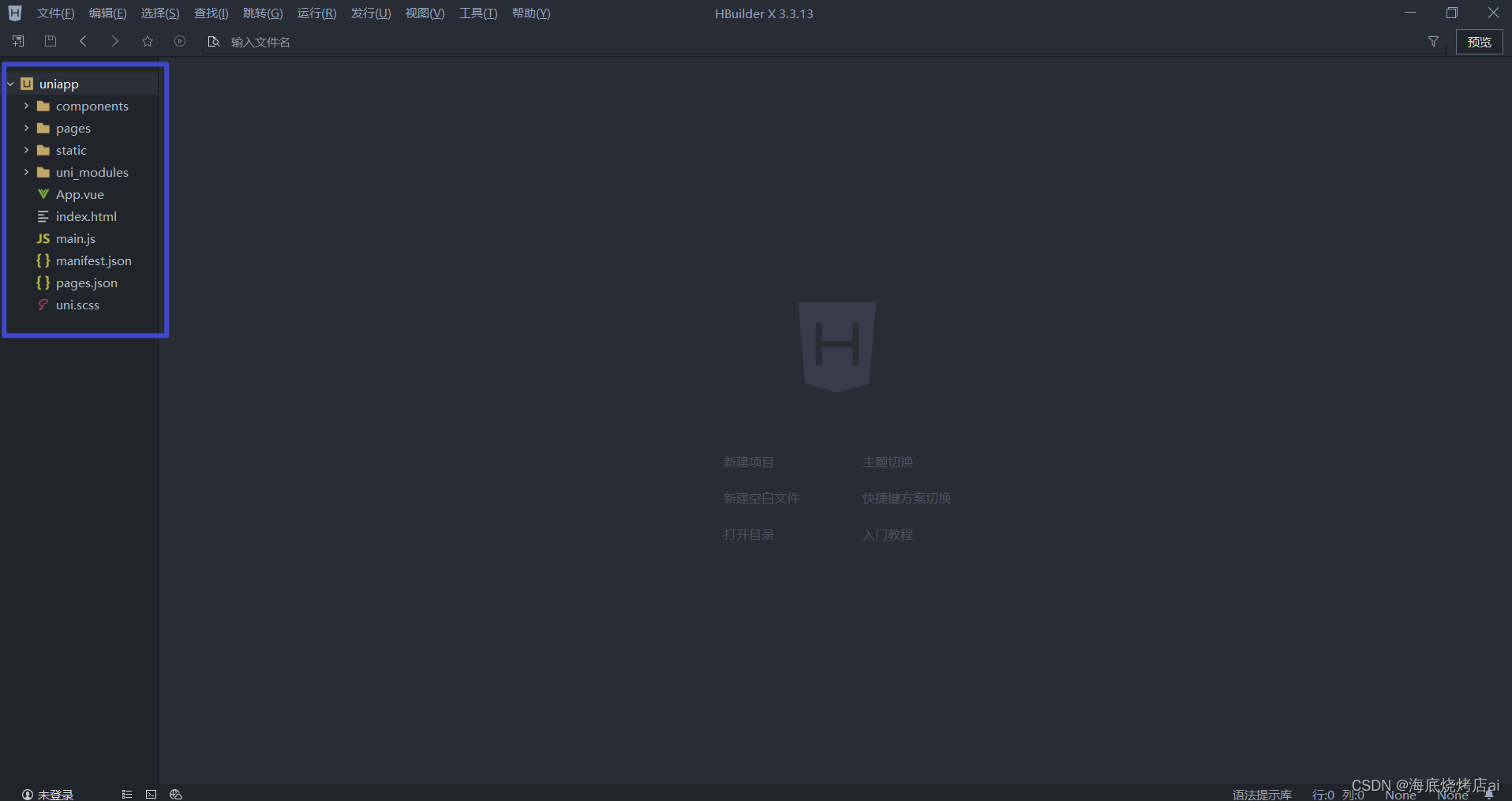Select the index.html file name
1512x801 pixels.
[86, 216]
